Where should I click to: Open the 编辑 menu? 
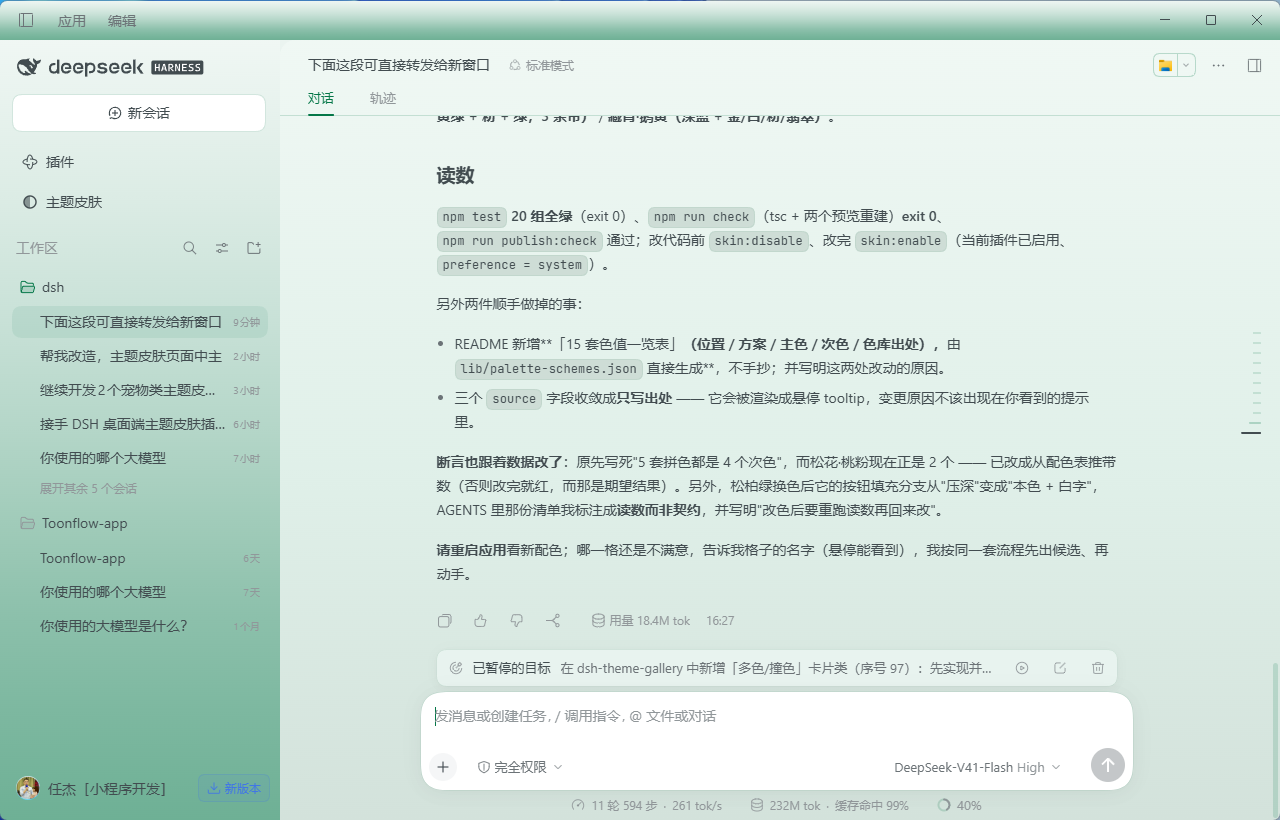[x=122, y=21]
